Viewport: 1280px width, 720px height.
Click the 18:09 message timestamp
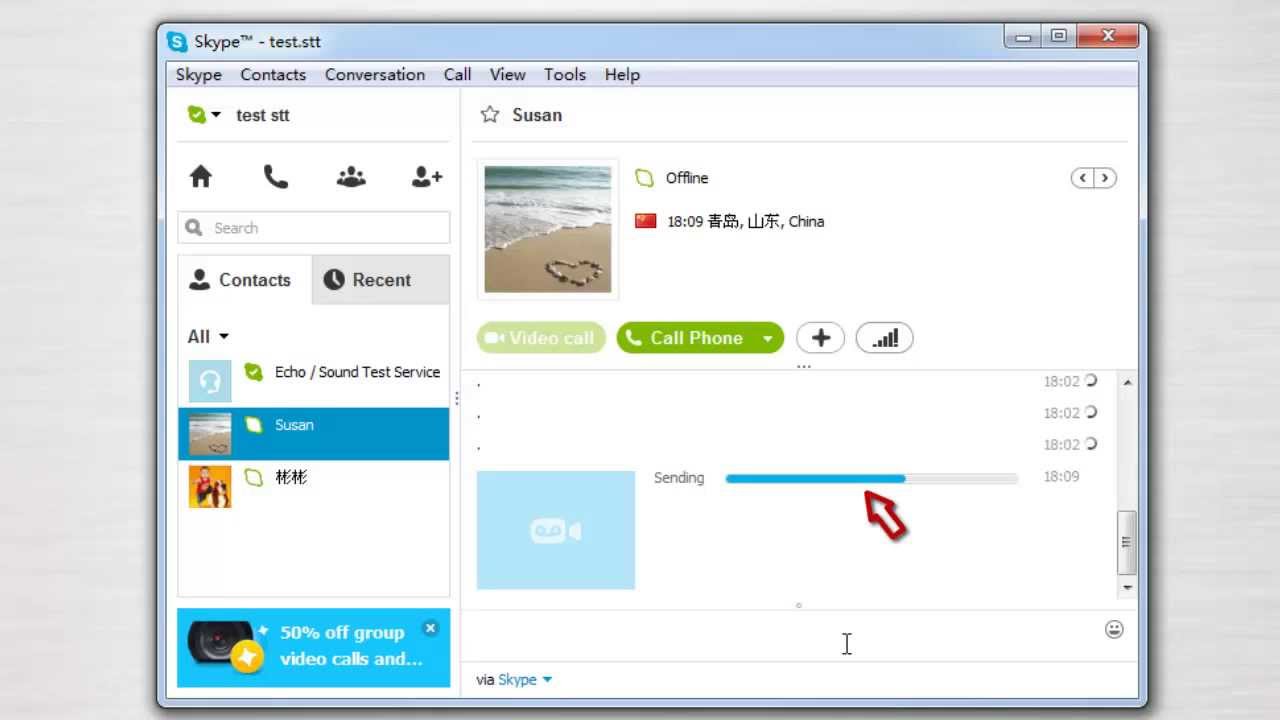1061,477
